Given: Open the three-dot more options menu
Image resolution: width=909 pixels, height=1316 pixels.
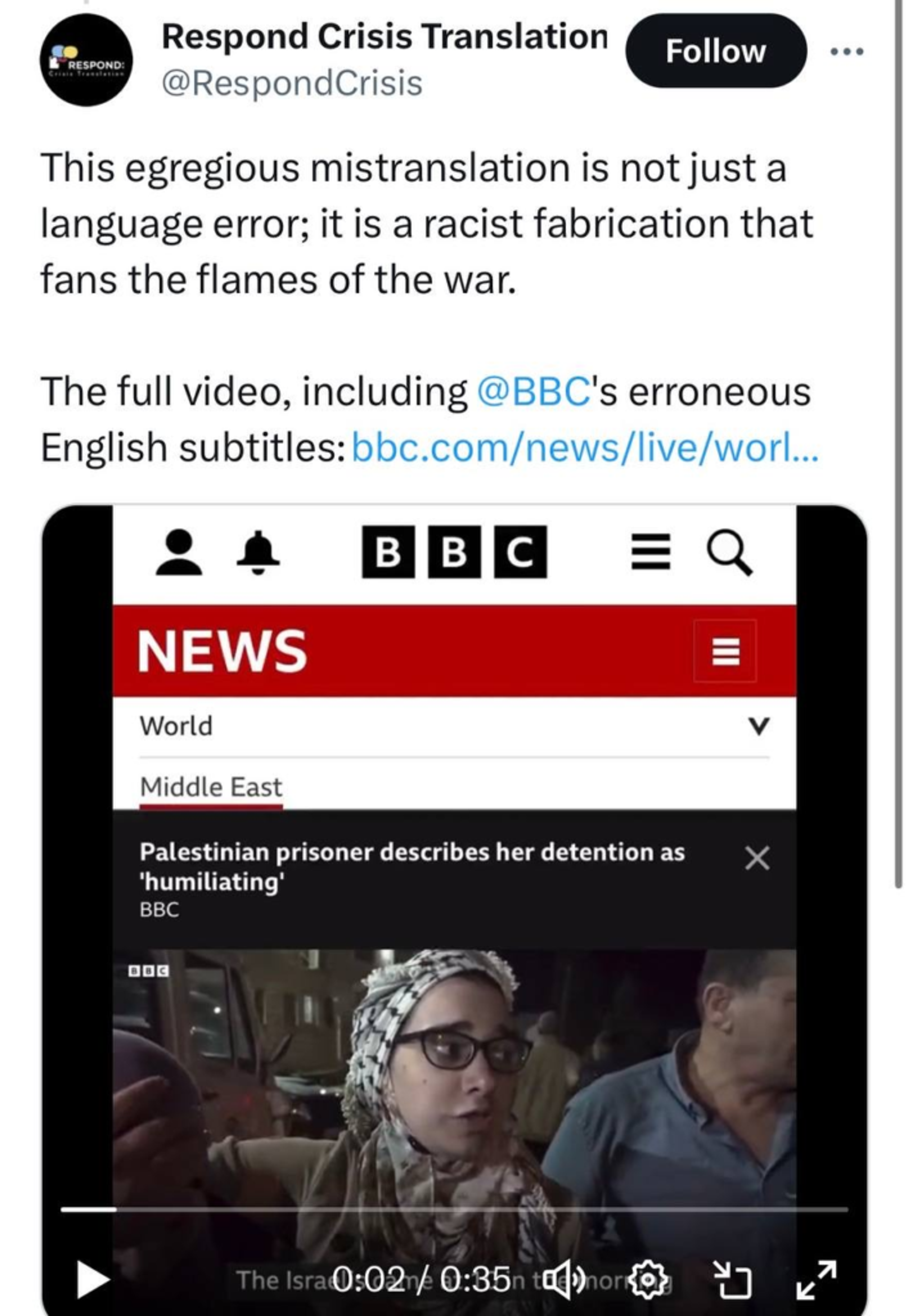Looking at the screenshot, I should tap(847, 52).
